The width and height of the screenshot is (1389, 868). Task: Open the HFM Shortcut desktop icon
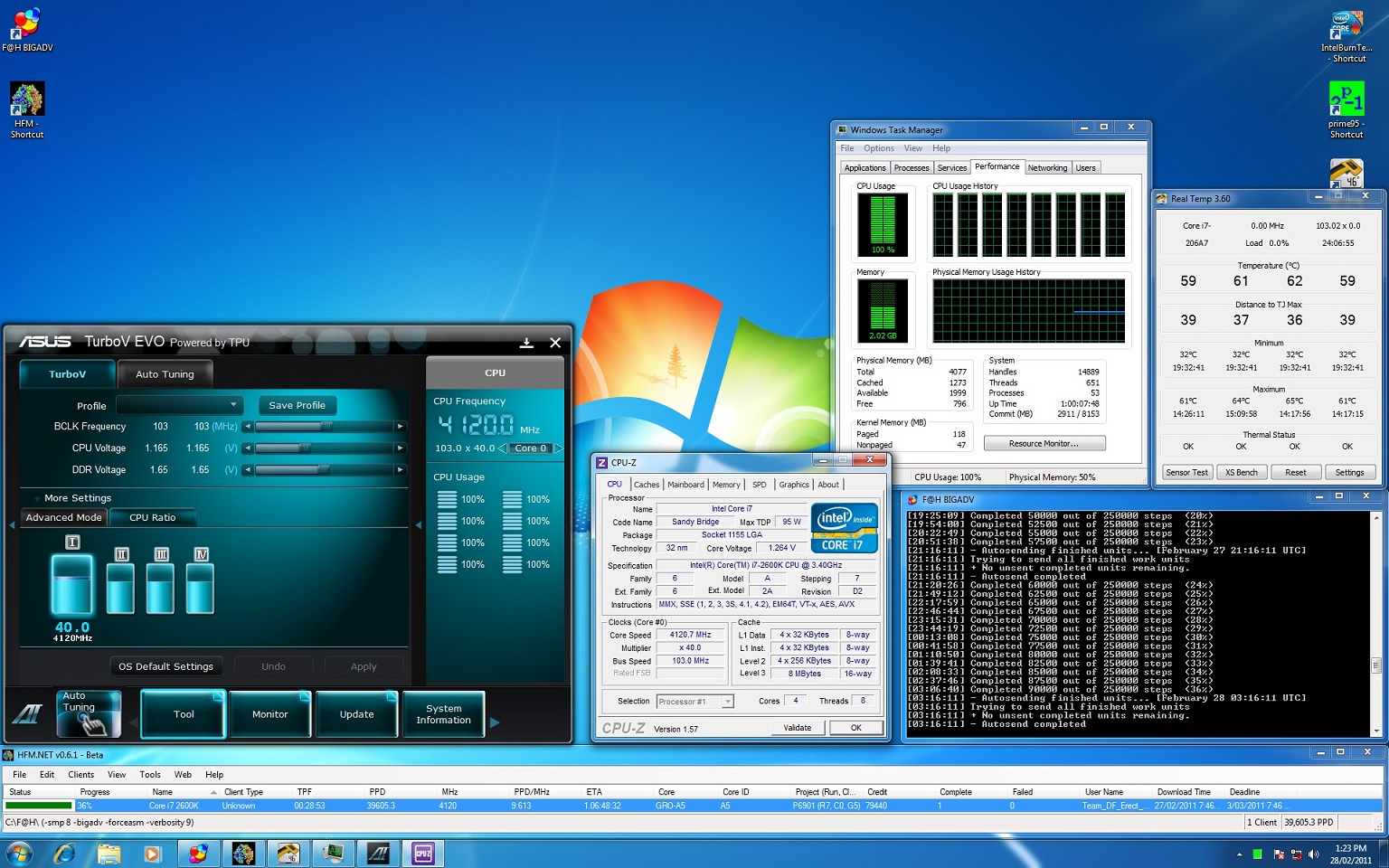pos(27,110)
